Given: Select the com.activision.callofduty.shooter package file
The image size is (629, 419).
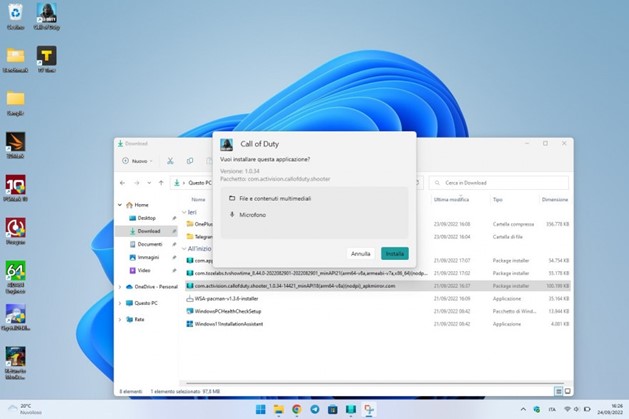Looking at the screenshot, I should [377, 286].
